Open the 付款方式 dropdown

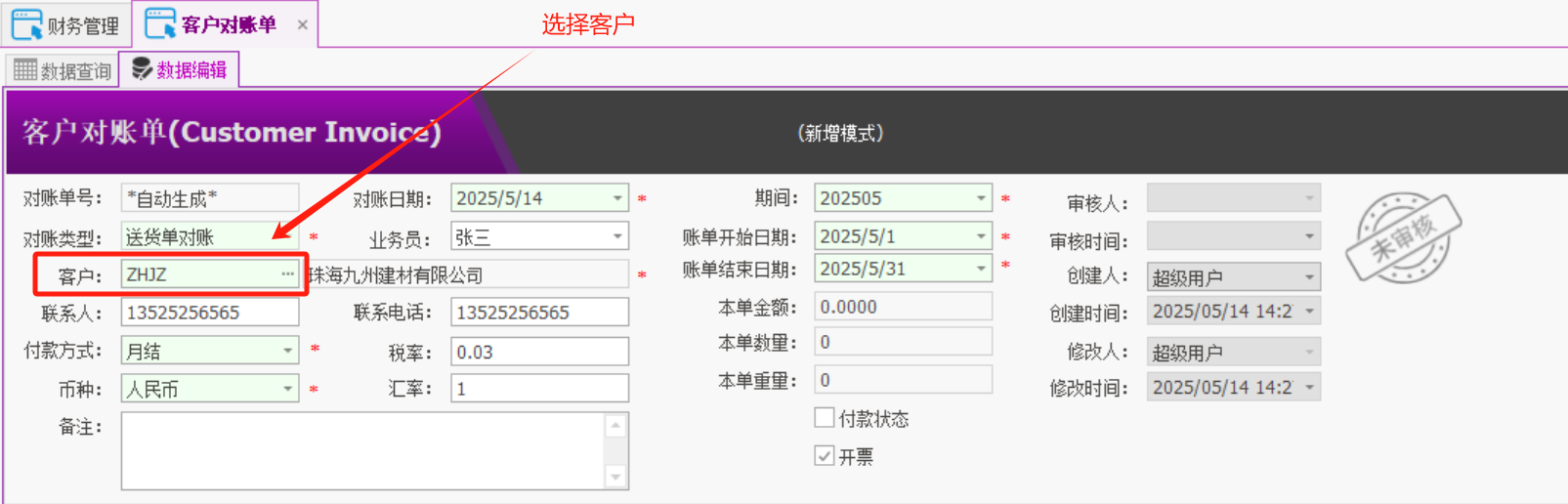287,350
